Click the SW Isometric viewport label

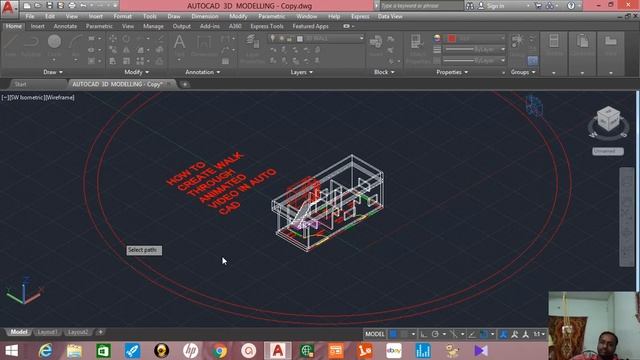pyautogui.click(x=27, y=98)
